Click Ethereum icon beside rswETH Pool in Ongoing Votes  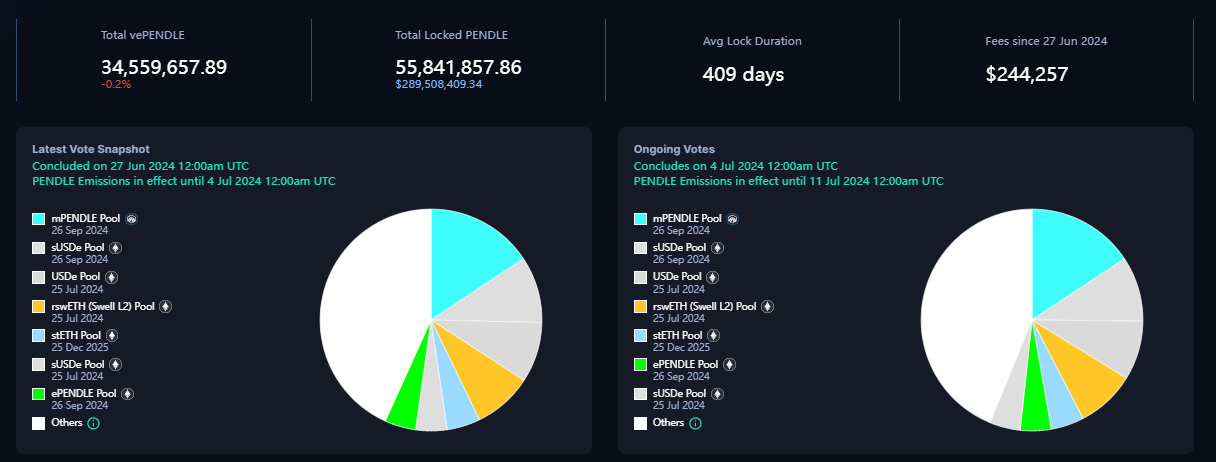click(768, 307)
